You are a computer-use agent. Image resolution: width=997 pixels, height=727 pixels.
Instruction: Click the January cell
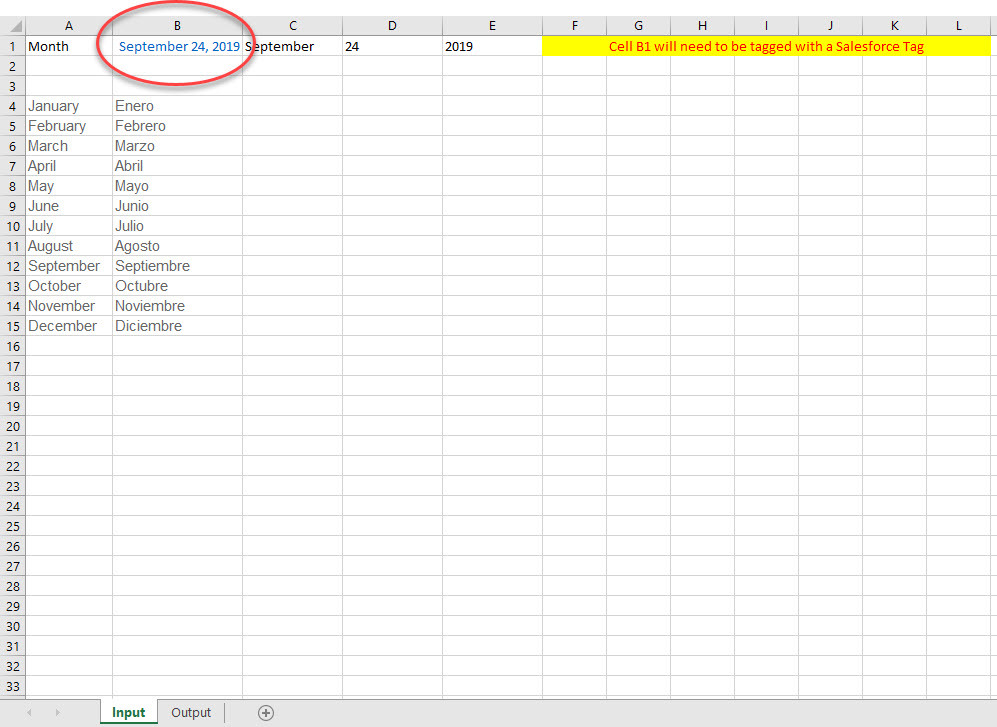[x=69, y=106]
